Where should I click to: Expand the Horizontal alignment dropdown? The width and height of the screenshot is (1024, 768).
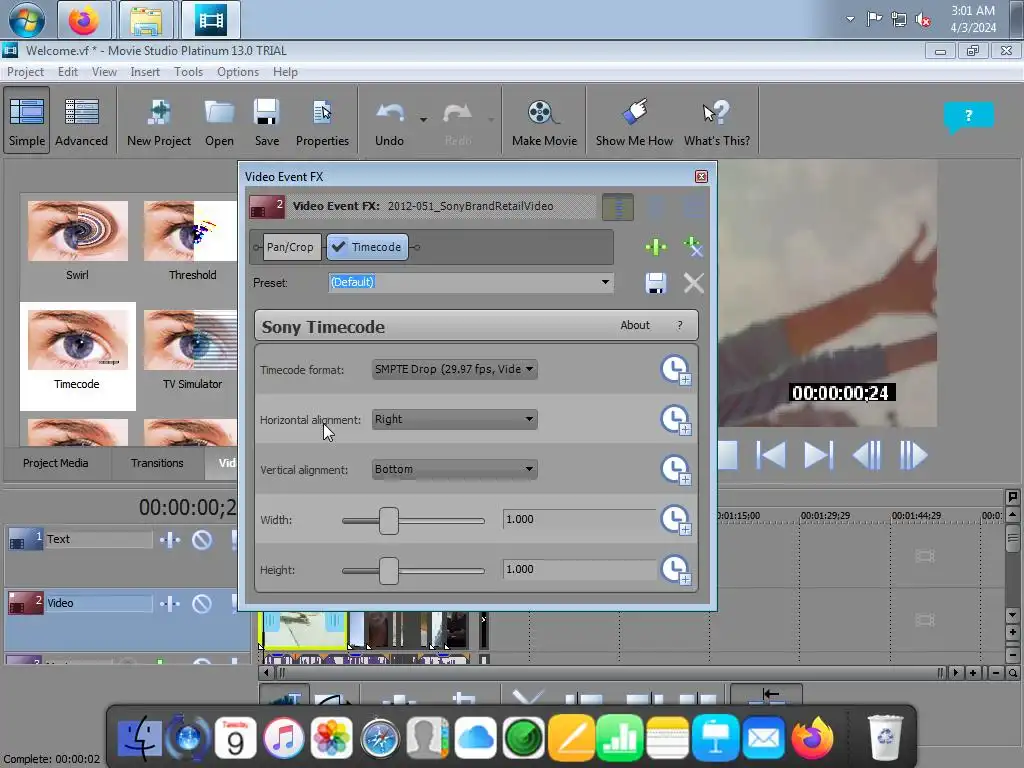click(x=455, y=419)
